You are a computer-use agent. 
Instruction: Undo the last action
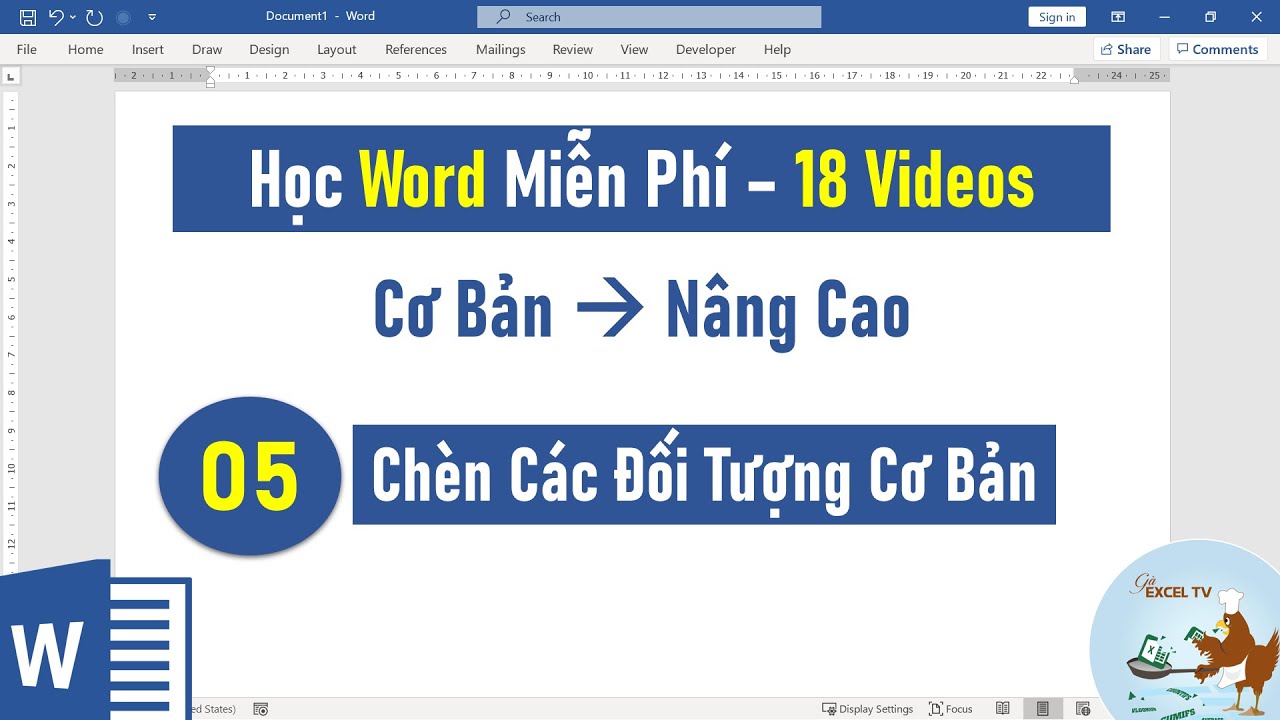[x=57, y=17]
